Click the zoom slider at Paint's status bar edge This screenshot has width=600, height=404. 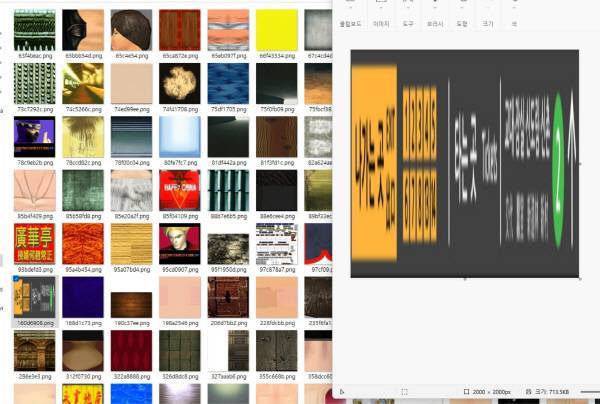coord(590,392)
